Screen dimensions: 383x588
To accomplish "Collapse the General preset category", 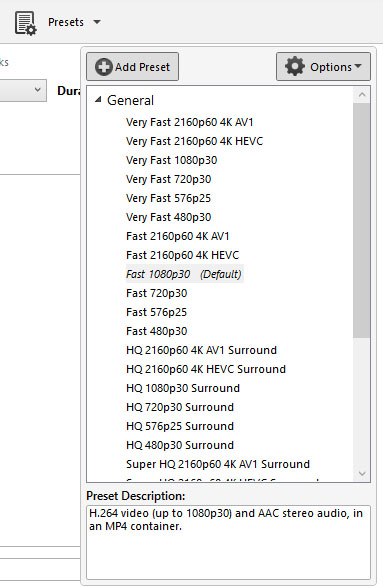I will click(x=98, y=100).
